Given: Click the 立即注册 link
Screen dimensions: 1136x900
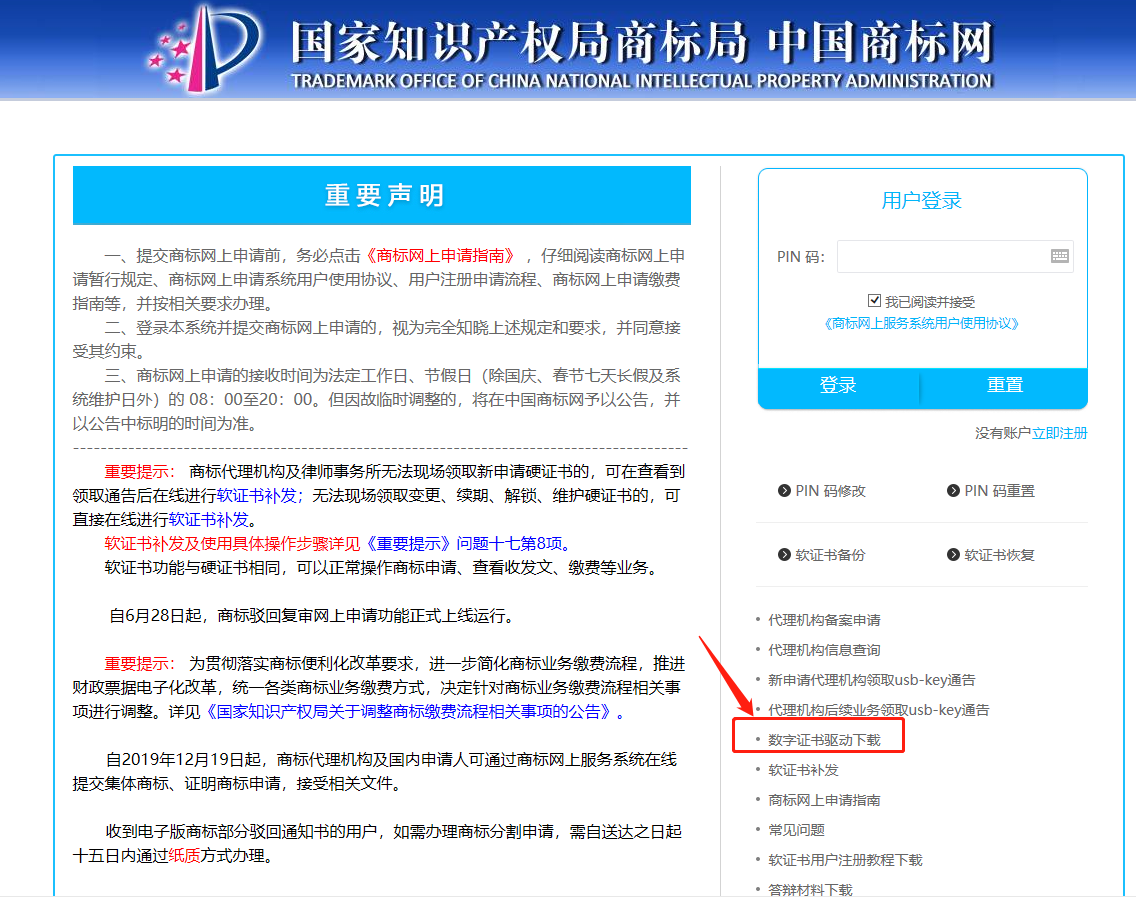Looking at the screenshot, I should [1059, 433].
